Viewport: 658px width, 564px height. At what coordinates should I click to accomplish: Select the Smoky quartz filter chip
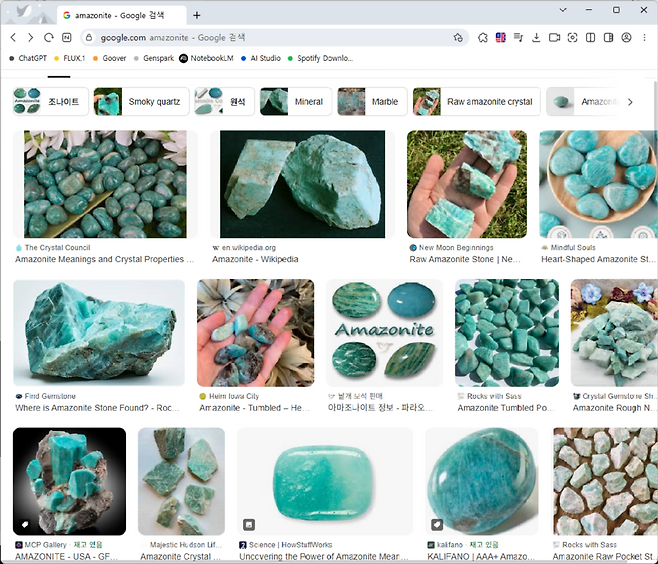[x=141, y=102]
